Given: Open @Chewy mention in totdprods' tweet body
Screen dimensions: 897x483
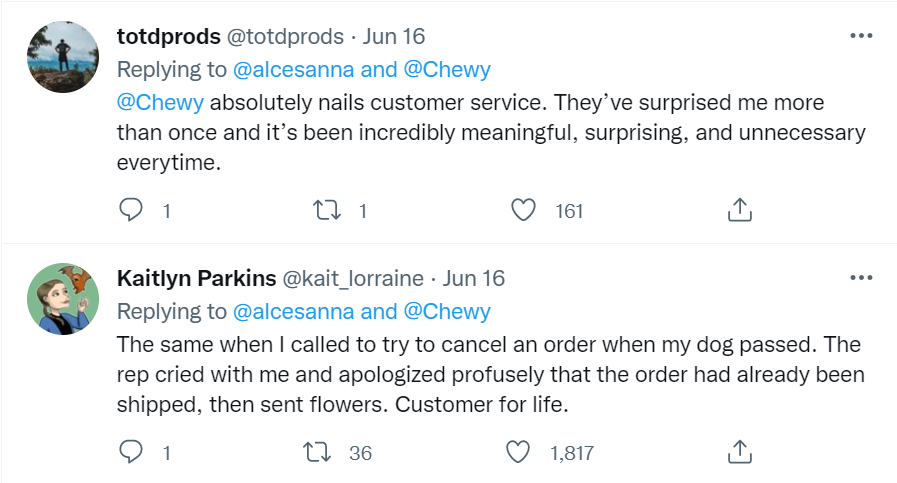Looking at the screenshot, I should pos(159,103).
